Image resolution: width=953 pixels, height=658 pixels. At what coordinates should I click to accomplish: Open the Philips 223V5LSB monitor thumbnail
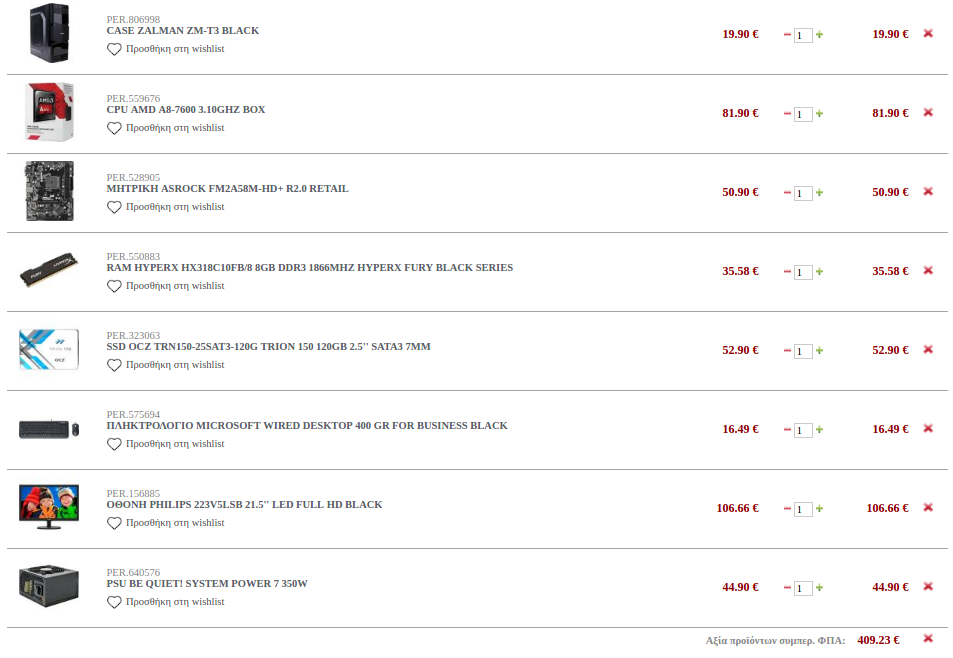(49, 506)
